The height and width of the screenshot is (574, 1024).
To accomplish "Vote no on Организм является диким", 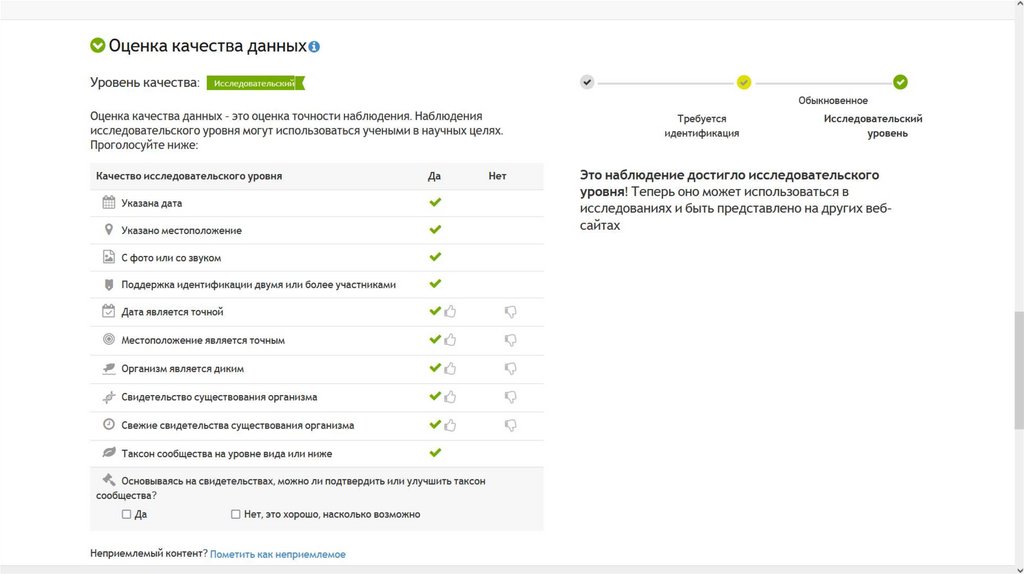I will (x=511, y=368).
